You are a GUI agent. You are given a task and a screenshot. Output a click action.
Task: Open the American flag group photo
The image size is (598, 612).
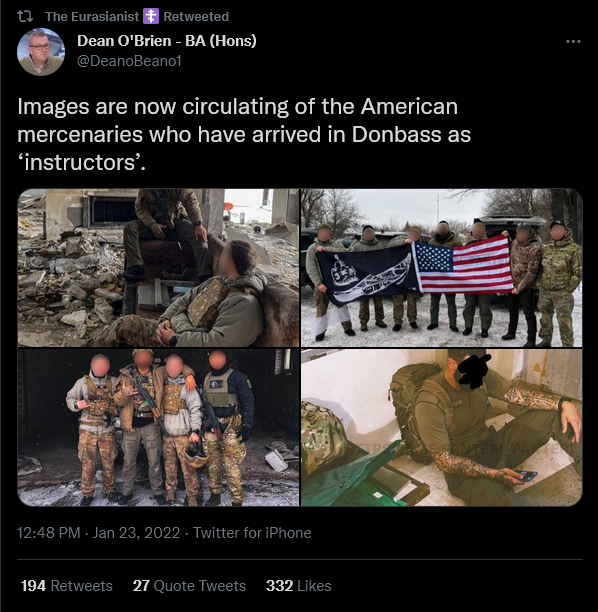pyautogui.click(x=441, y=268)
